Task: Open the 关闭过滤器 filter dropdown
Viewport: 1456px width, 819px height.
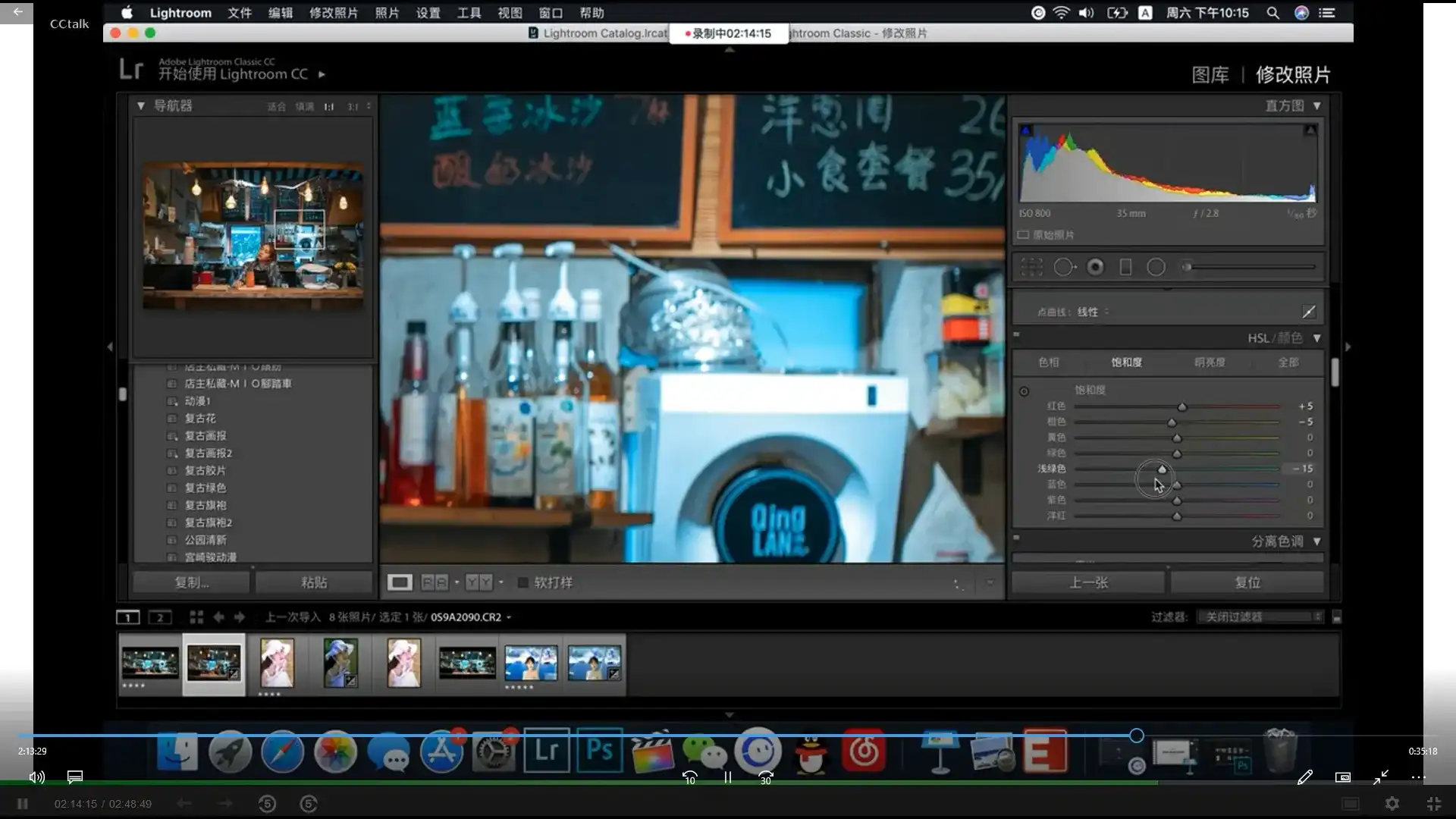Action: [1260, 617]
